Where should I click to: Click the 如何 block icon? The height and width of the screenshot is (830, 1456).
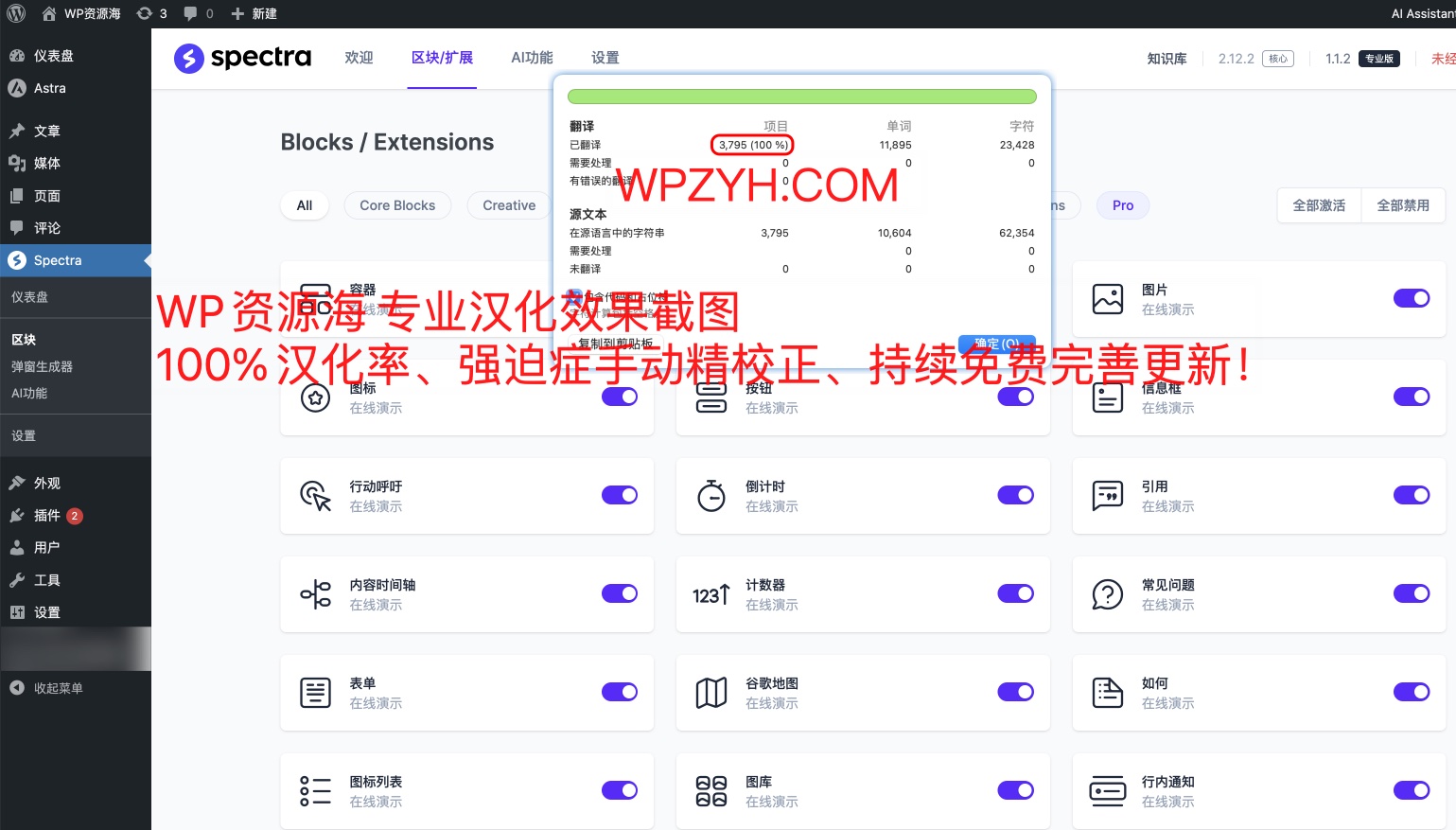click(x=1108, y=693)
